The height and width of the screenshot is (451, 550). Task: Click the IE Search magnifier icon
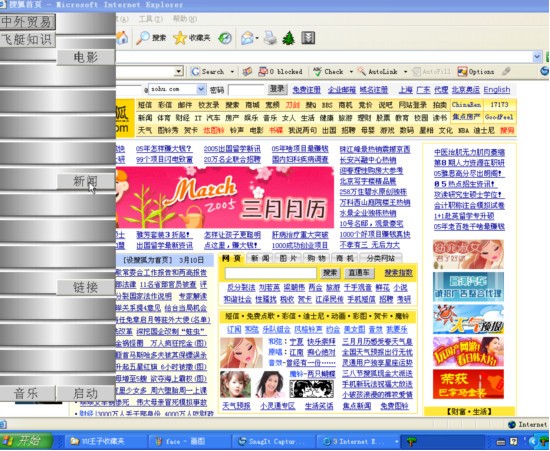pos(143,38)
